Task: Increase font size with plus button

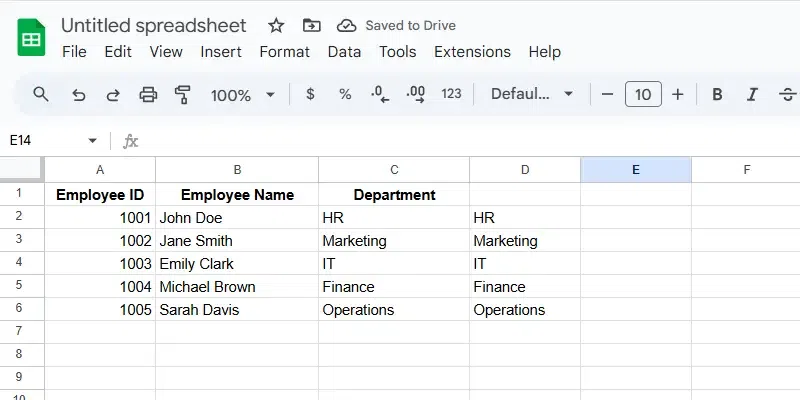Action: point(678,94)
